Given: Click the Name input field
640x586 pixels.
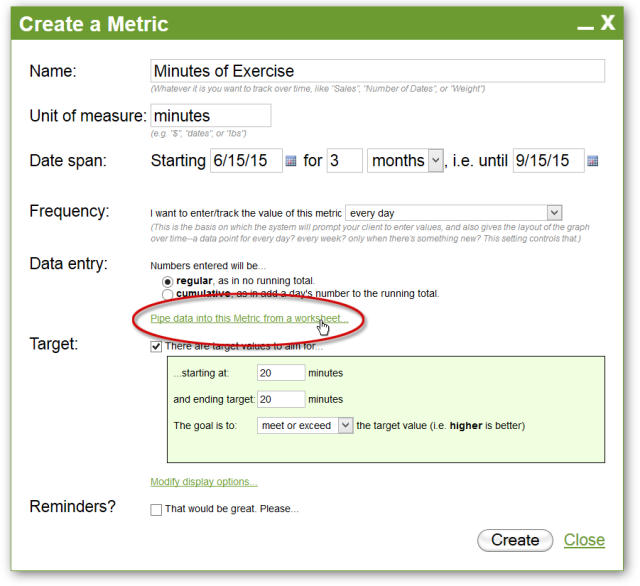Looking at the screenshot, I should point(378,71).
